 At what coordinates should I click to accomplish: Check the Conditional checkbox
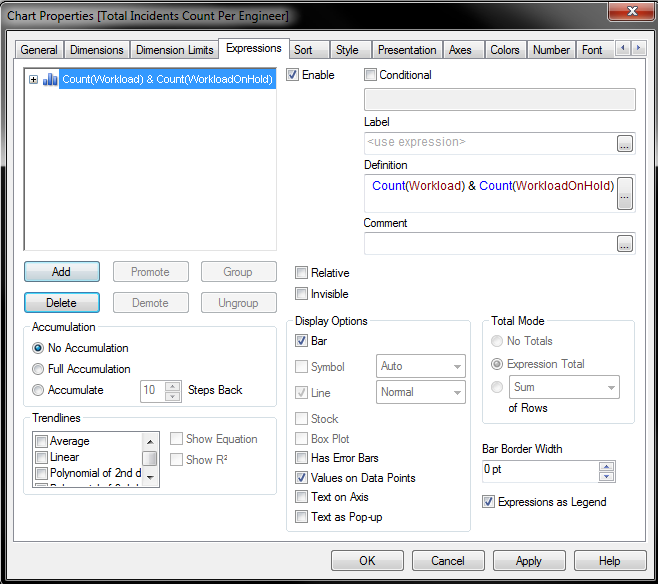371,75
